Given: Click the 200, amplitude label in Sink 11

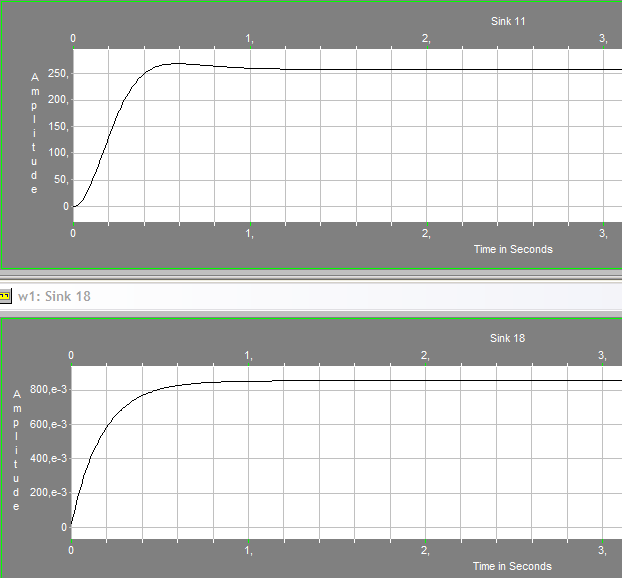Looking at the screenshot, I should click(58, 100).
